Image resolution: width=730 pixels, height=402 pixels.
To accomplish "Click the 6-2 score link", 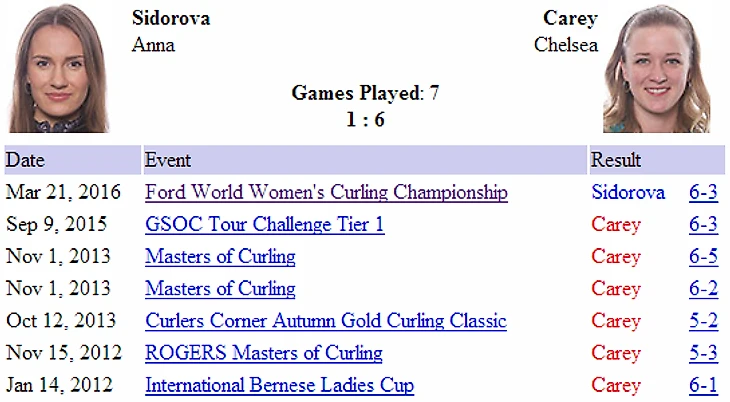I will coord(703,289).
